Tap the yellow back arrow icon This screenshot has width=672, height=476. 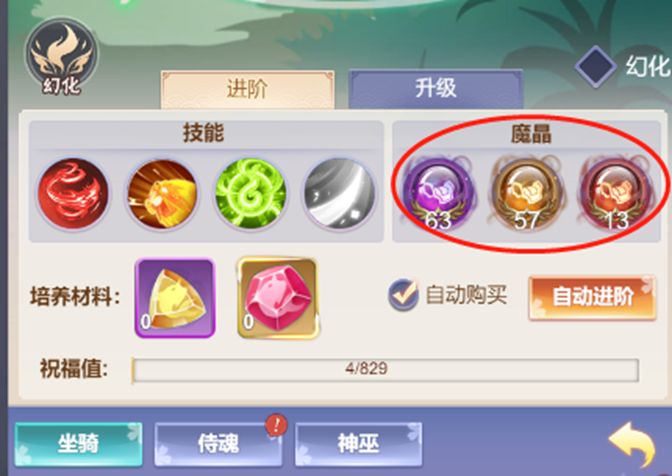pos(632,444)
